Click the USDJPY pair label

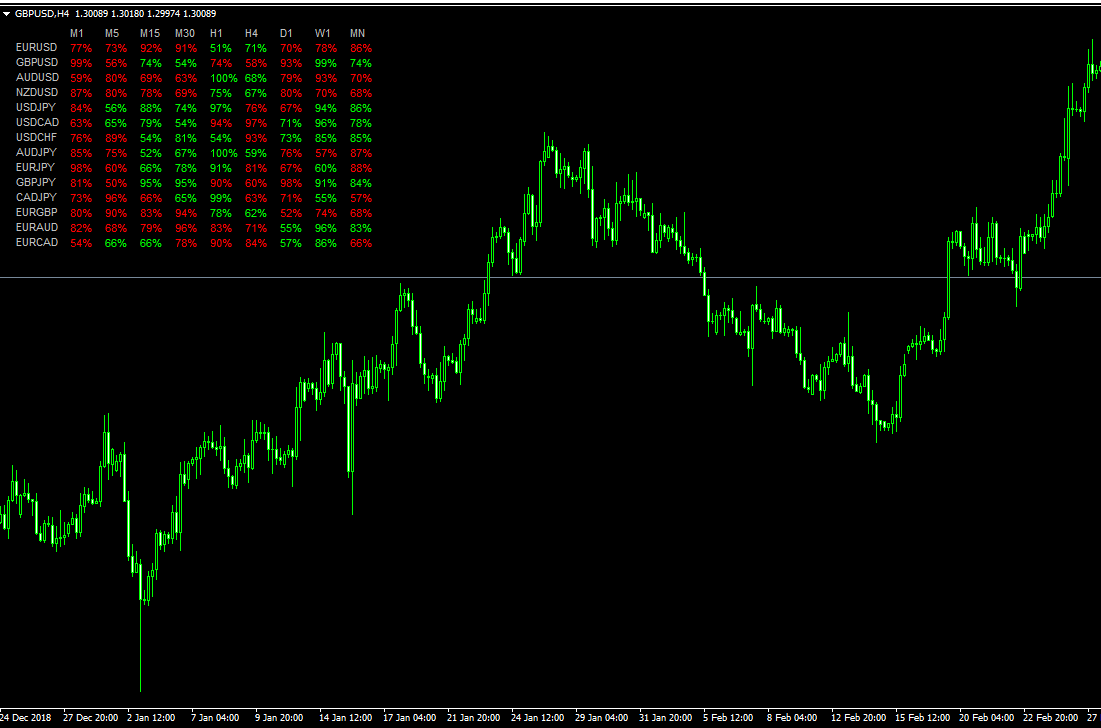pos(37,107)
